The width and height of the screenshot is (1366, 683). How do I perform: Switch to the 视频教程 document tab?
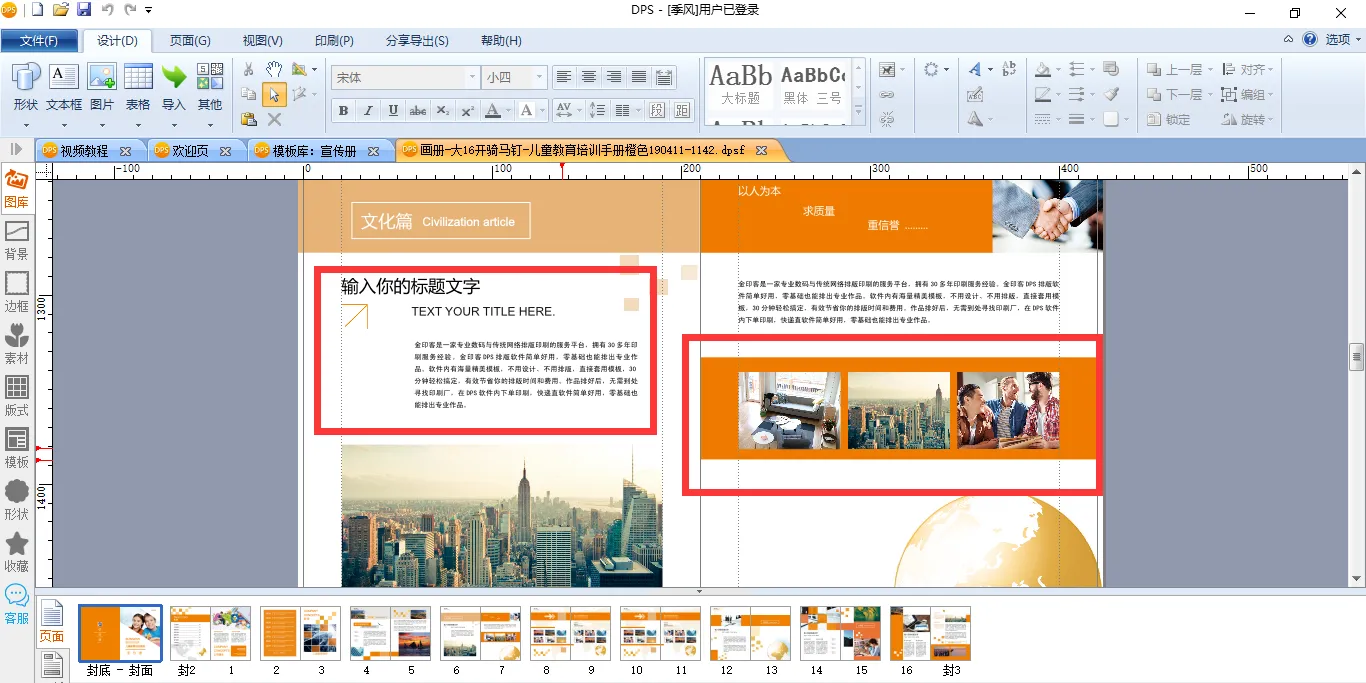point(84,151)
